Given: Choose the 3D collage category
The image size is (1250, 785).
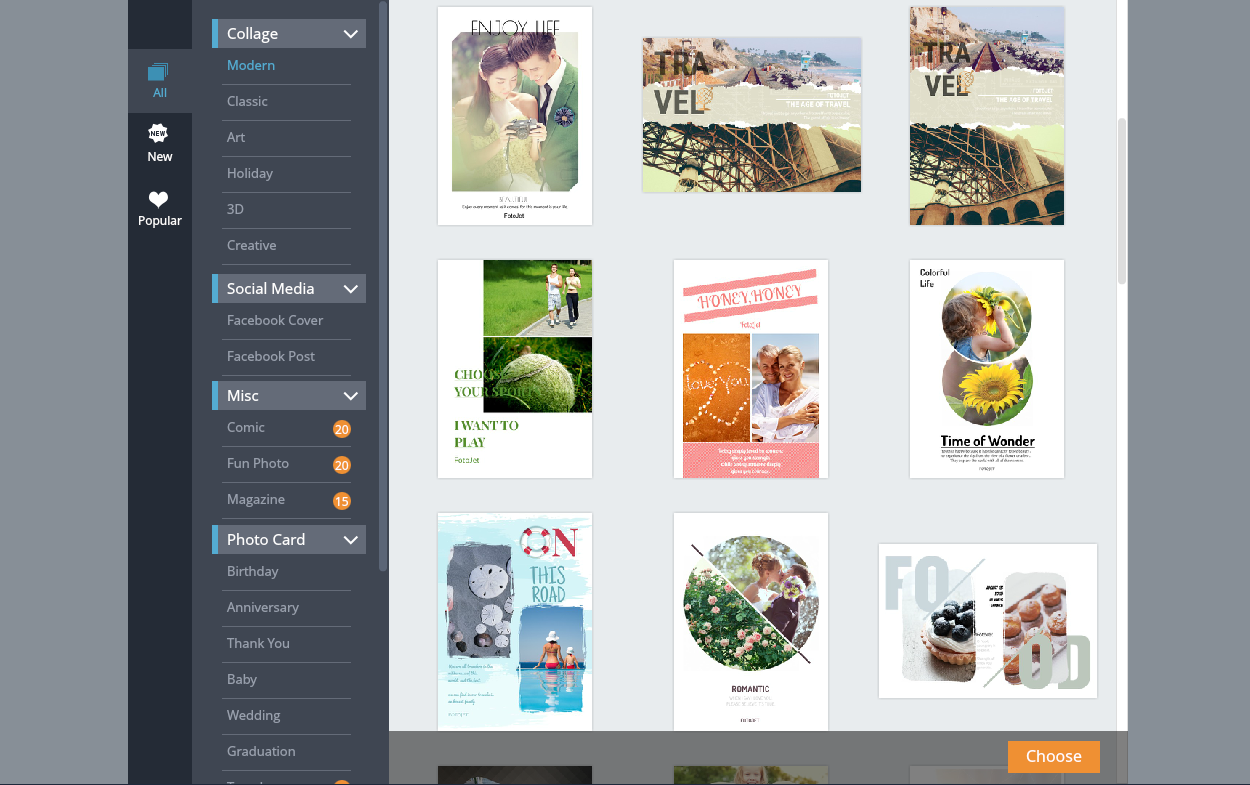Looking at the screenshot, I should (235, 209).
